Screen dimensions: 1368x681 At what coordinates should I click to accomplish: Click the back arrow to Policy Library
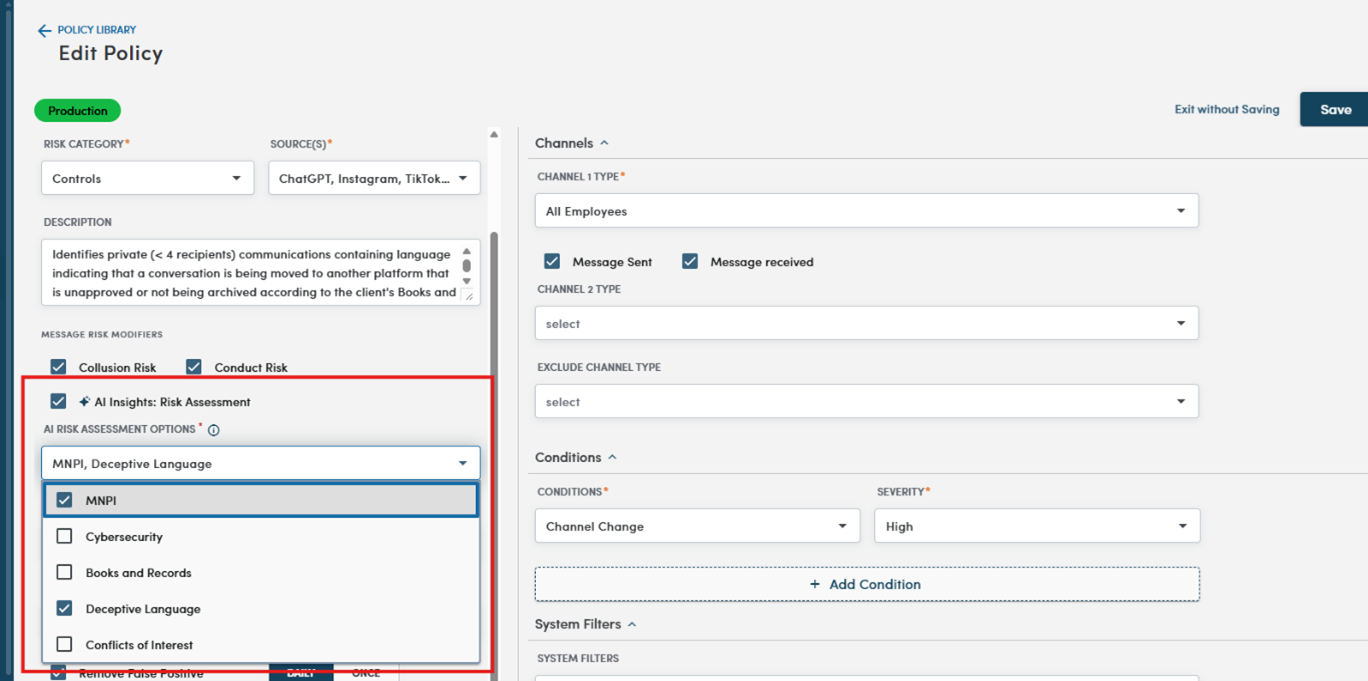pos(44,31)
